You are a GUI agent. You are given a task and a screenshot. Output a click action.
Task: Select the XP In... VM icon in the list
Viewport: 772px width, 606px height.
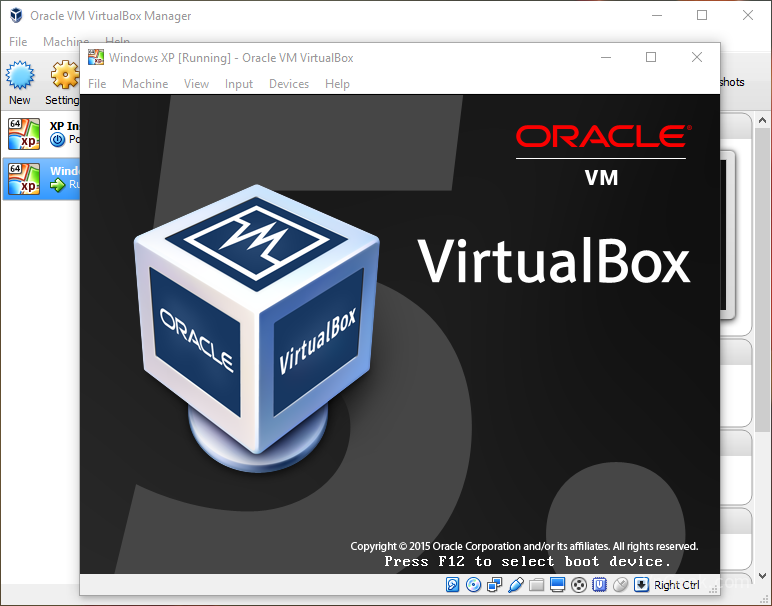[24, 134]
